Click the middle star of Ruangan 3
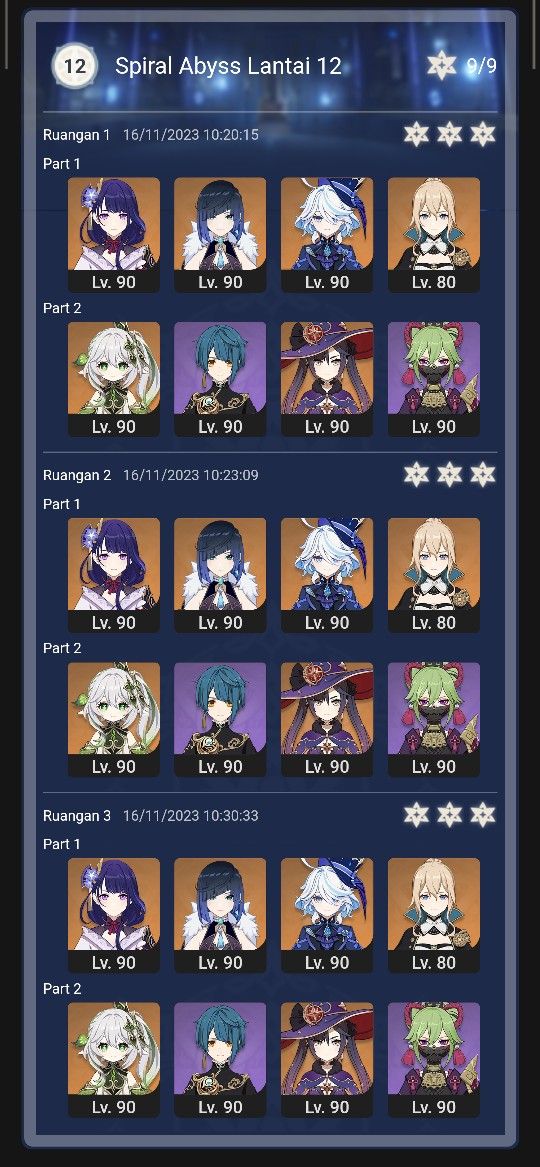 [x=449, y=814]
